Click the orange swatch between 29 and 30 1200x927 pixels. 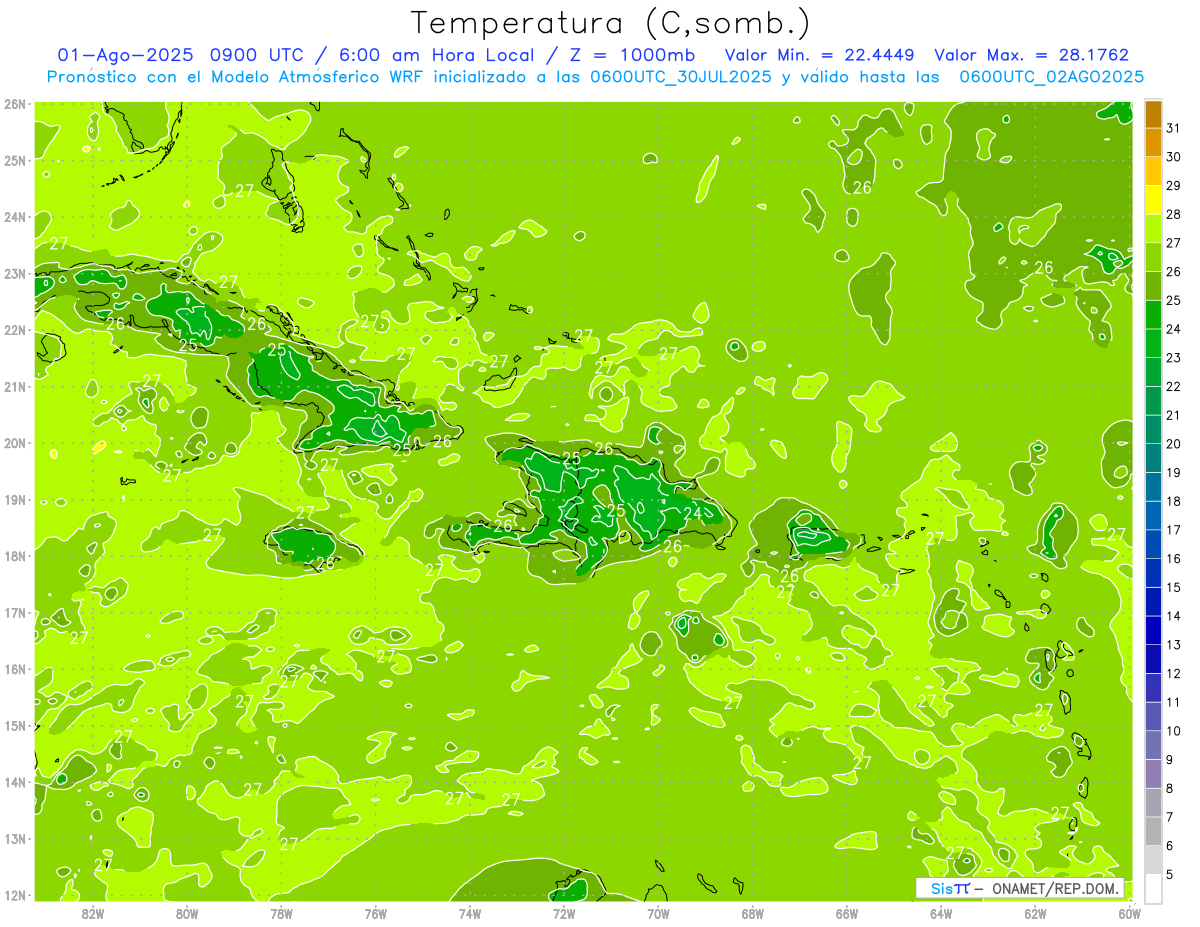[x=1153, y=171]
